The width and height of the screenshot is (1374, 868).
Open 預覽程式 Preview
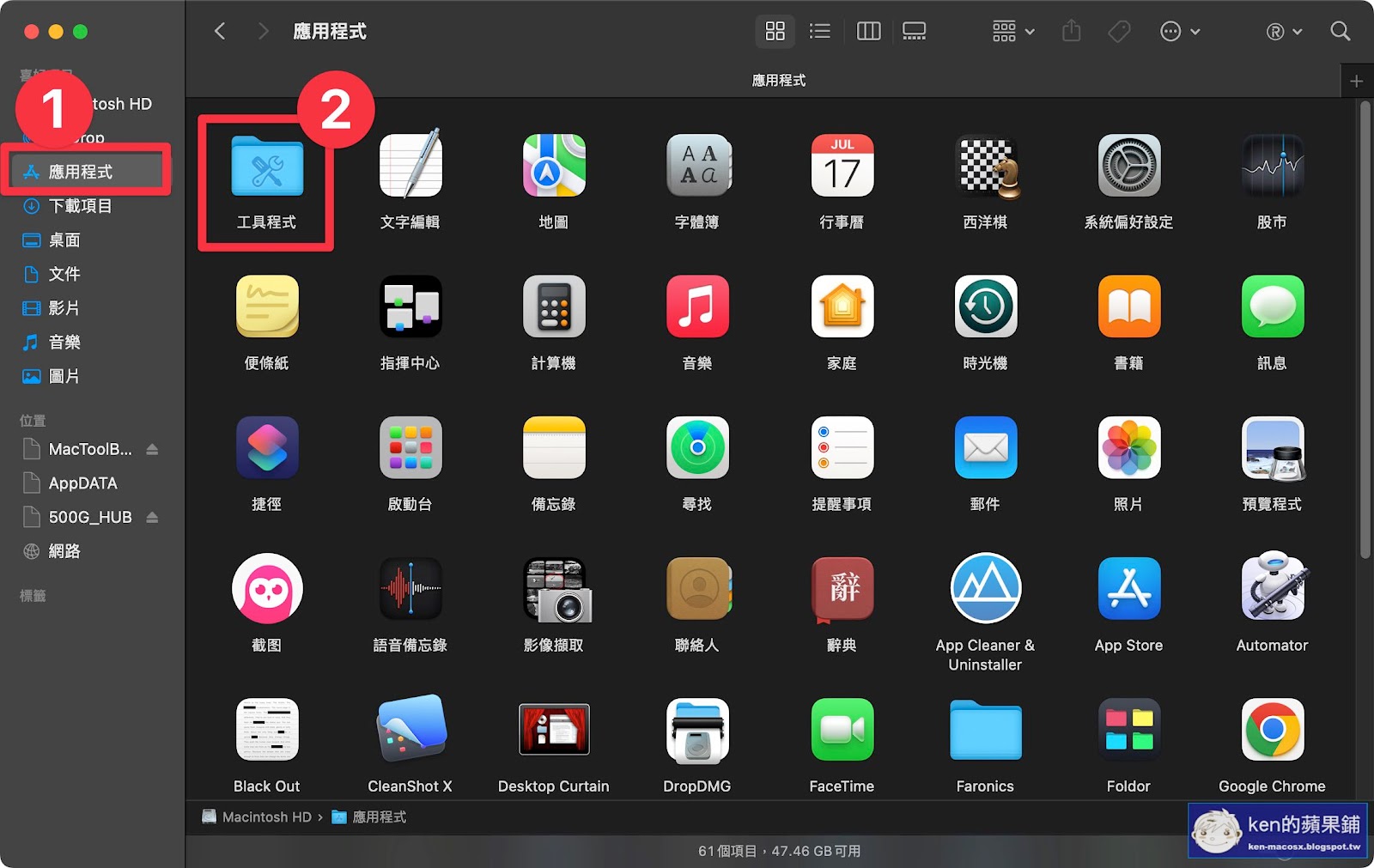click(x=1273, y=447)
